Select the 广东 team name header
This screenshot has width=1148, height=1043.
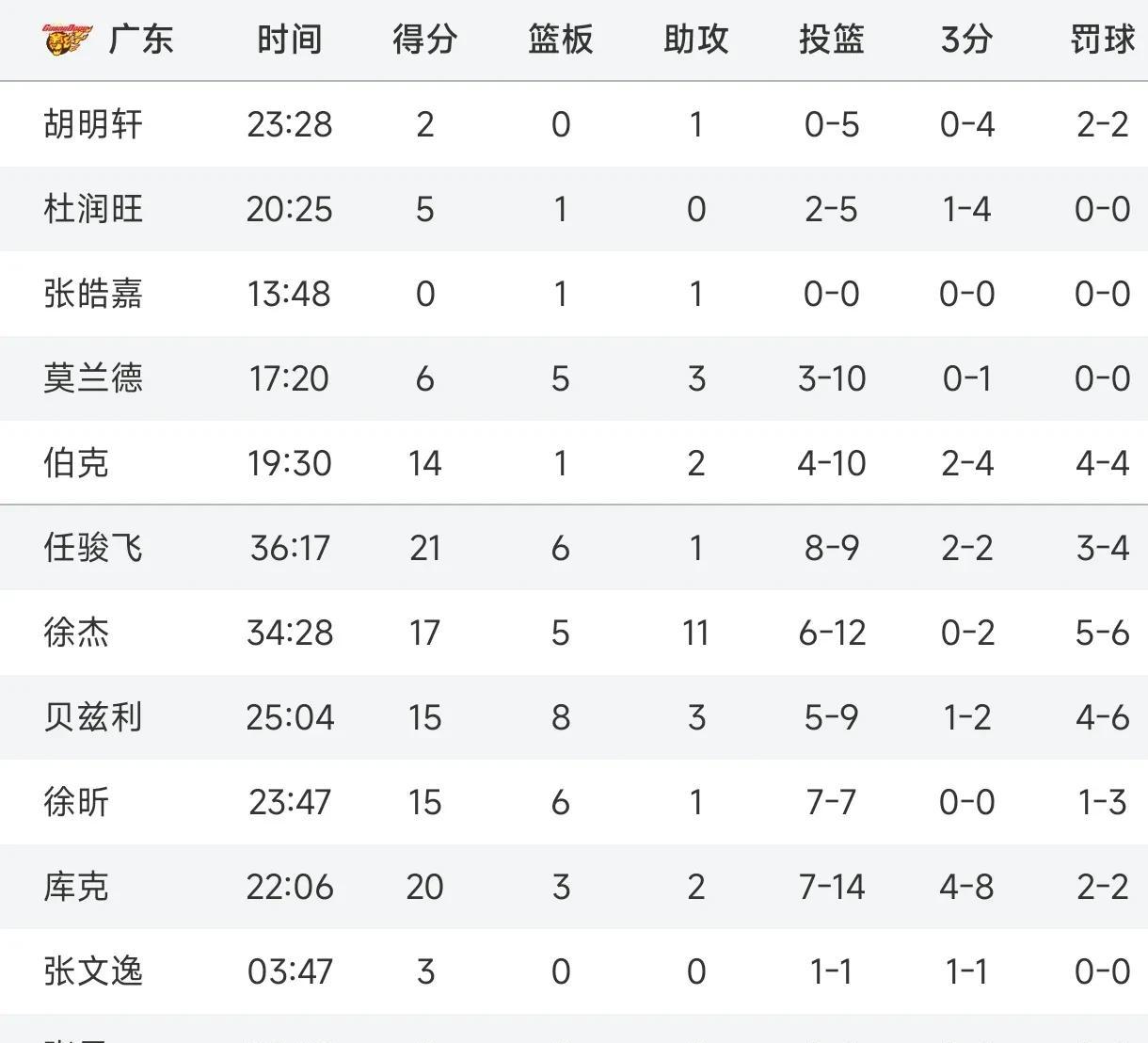click(141, 40)
